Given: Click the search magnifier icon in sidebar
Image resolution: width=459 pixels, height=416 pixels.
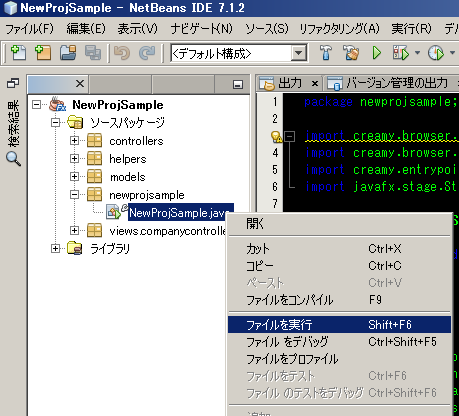Looking at the screenshot, I should click(13, 159).
